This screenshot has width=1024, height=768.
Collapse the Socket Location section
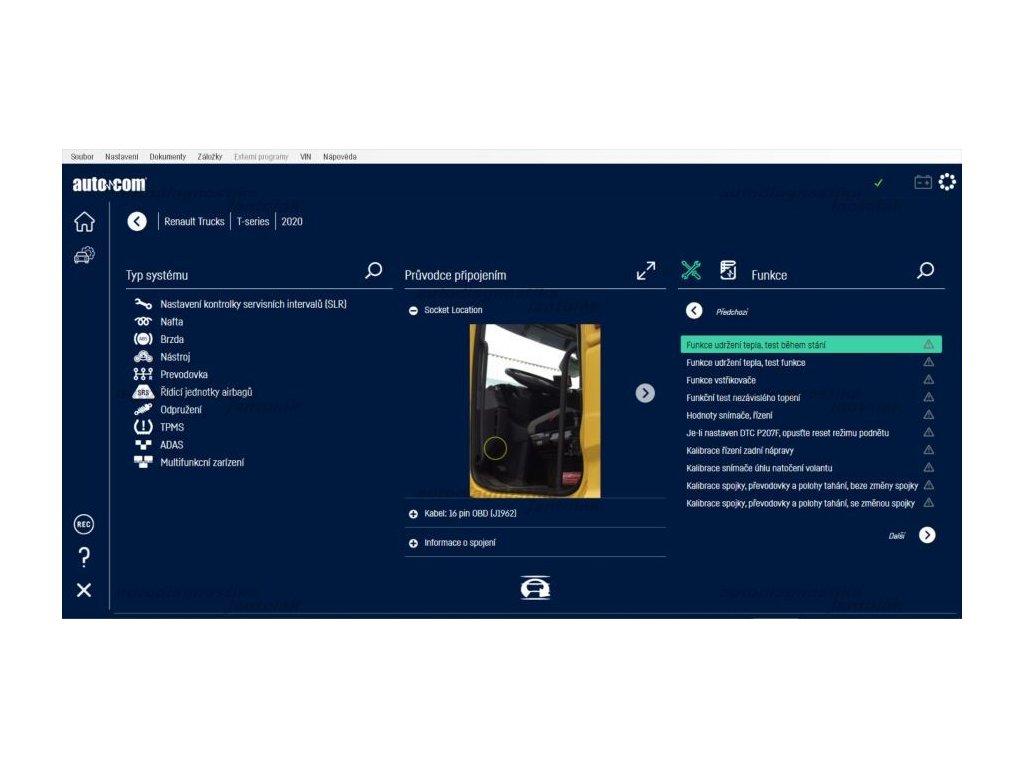click(413, 311)
